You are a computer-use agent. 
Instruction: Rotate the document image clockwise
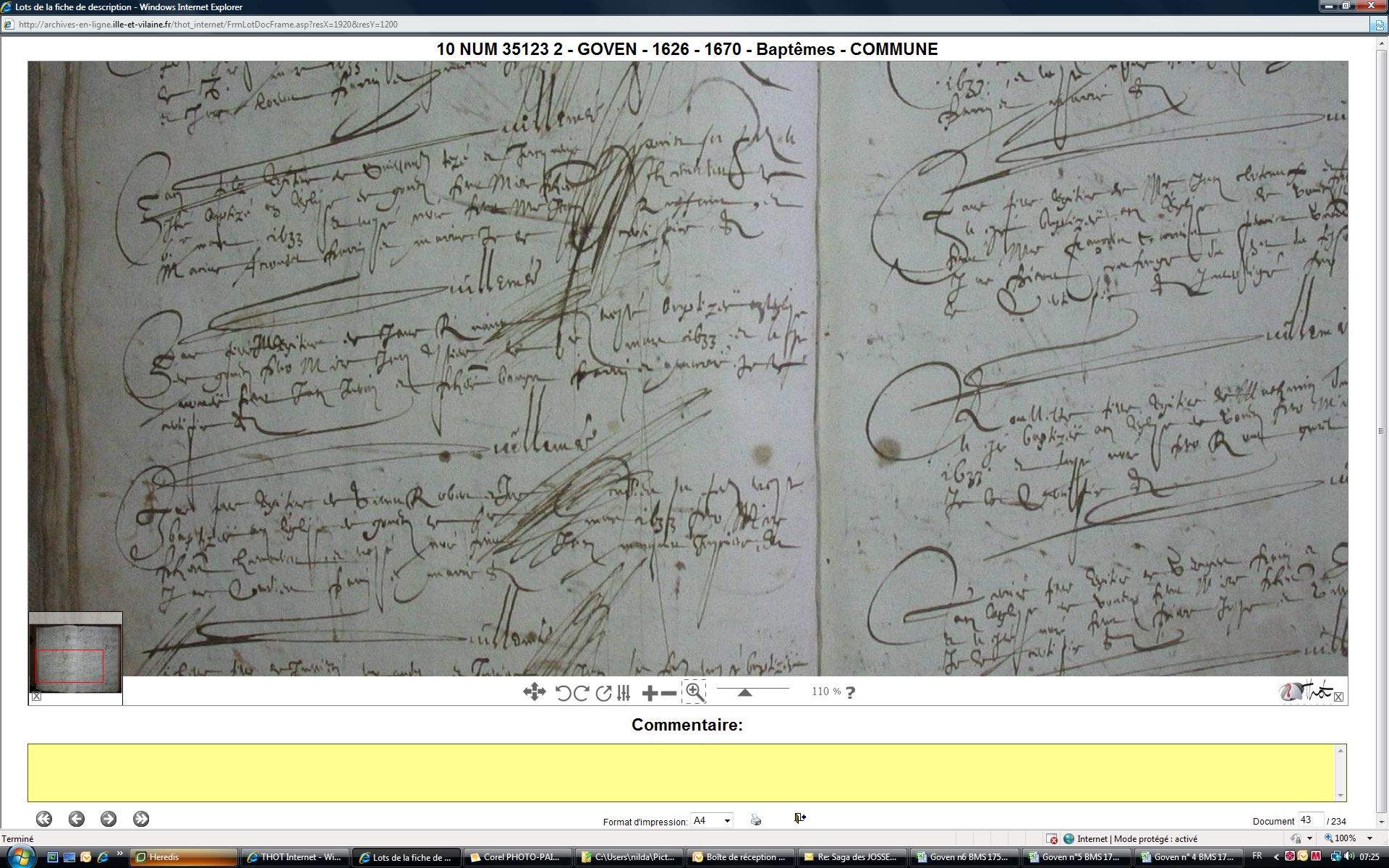(581, 693)
